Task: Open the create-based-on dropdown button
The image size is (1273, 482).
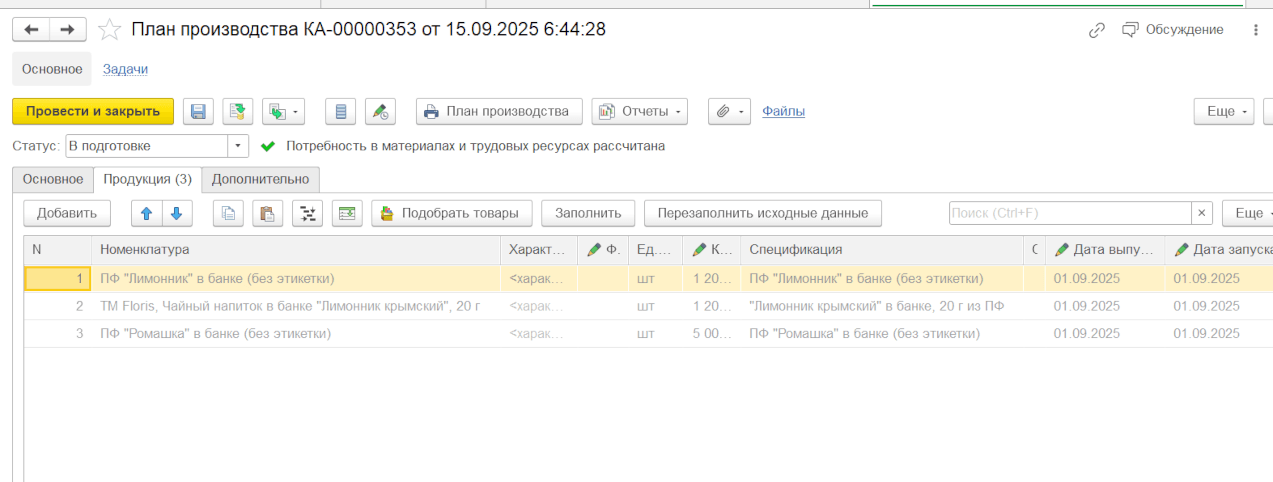Action: 283,111
